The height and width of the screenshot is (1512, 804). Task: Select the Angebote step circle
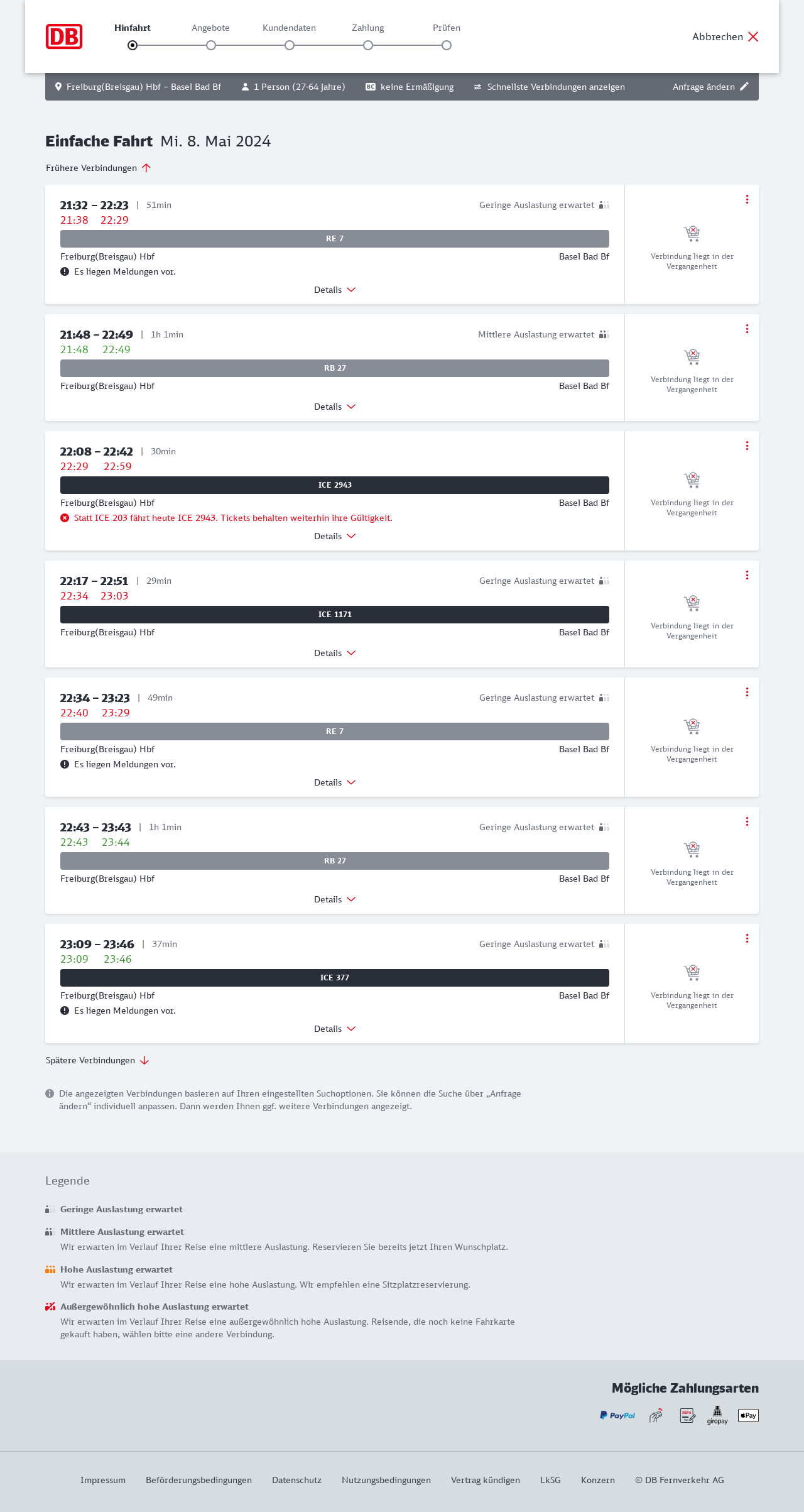click(x=211, y=45)
